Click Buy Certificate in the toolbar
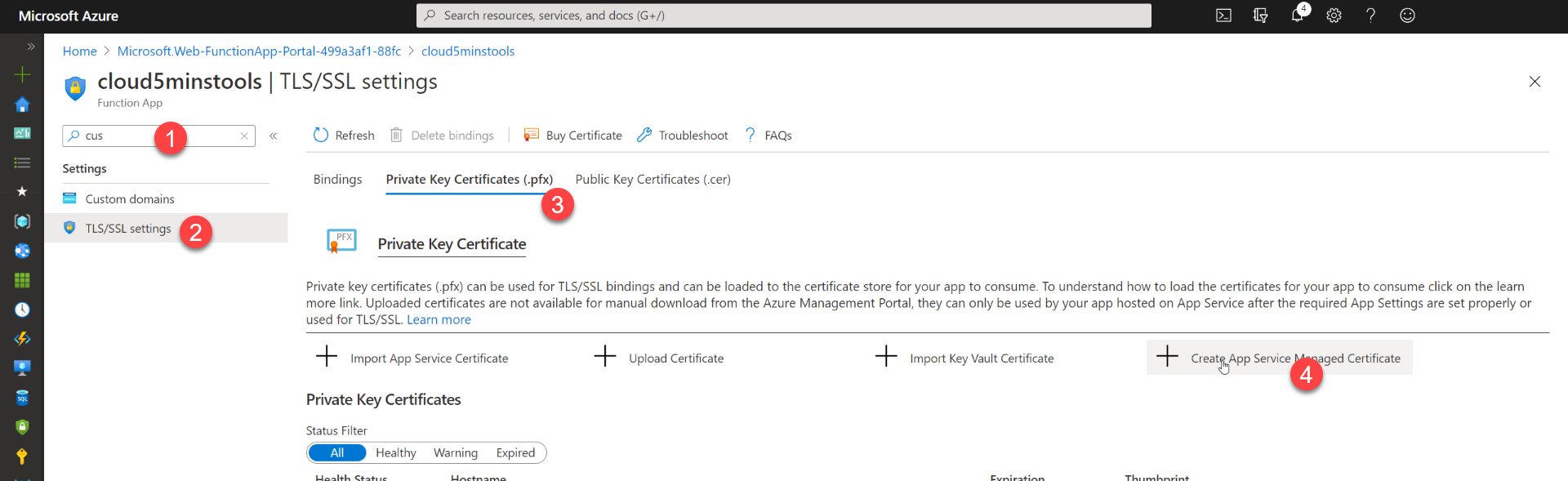 click(x=572, y=135)
